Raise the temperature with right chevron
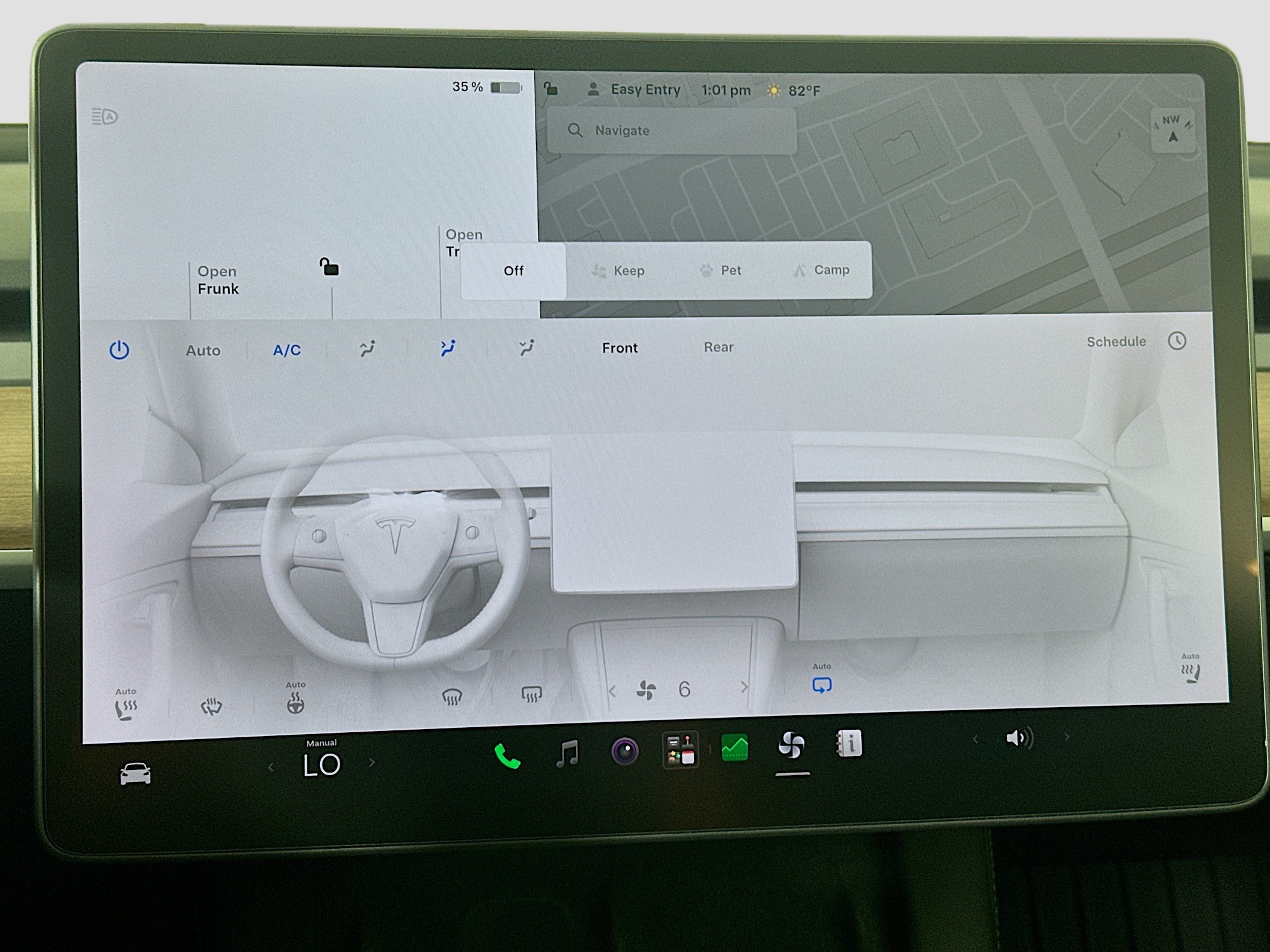The height and width of the screenshot is (952, 1270). click(372, 762)
